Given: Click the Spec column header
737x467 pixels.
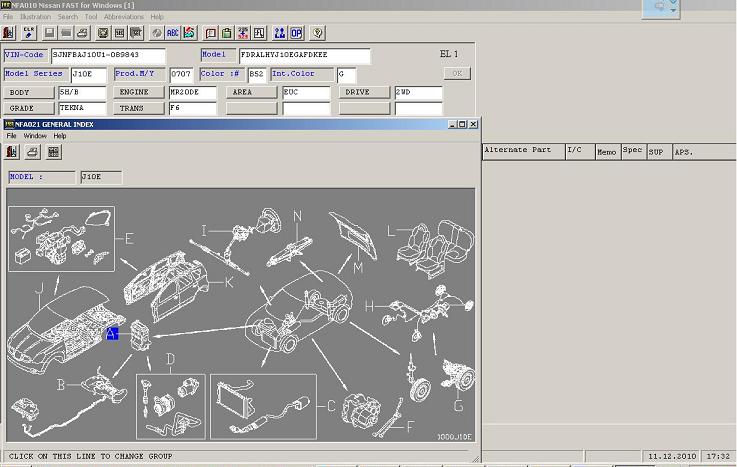Looking at the screenshot, I should pos(633,152).
